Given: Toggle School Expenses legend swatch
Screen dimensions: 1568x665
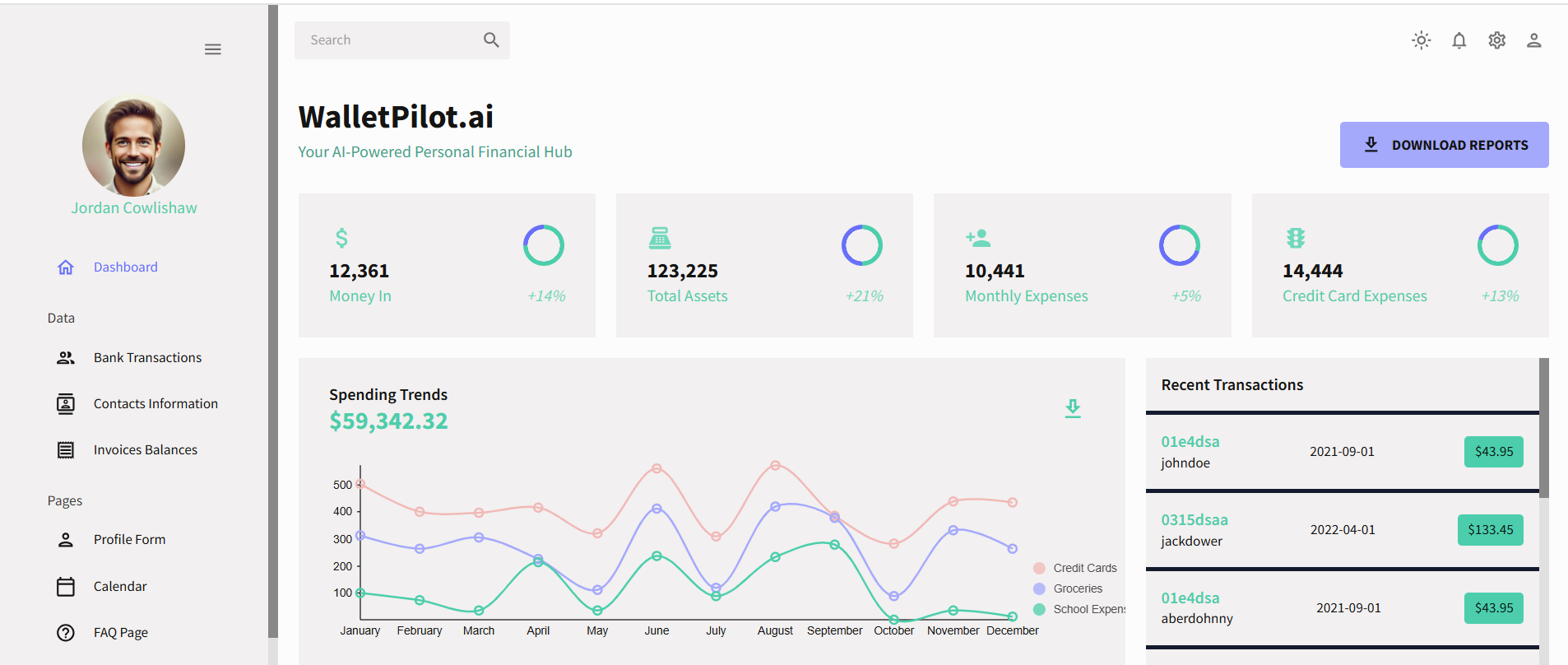Looking at the screenshot, I should click(x=1039, y=610).
